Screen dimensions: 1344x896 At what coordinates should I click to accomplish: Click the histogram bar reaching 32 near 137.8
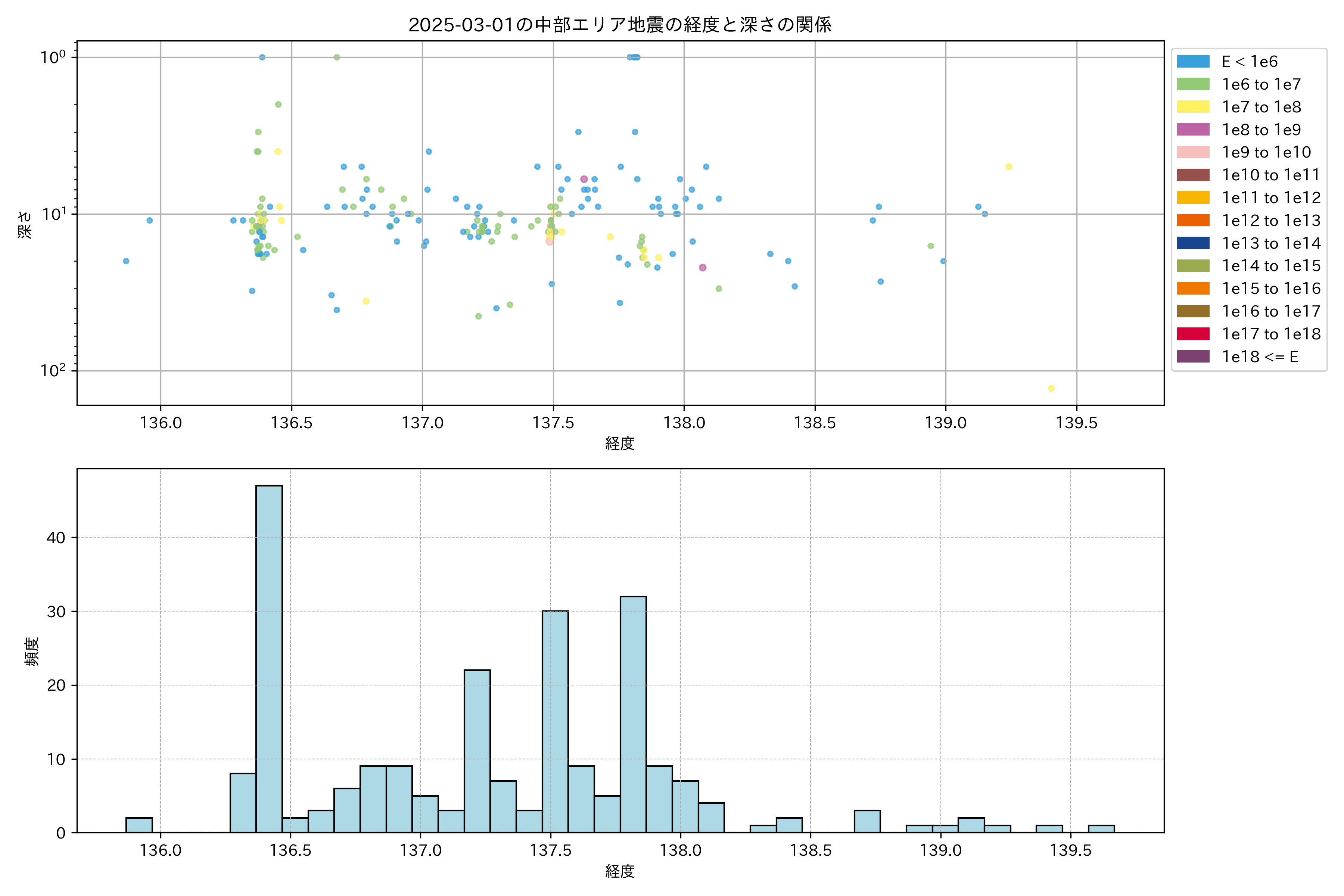tap(633, 714)
